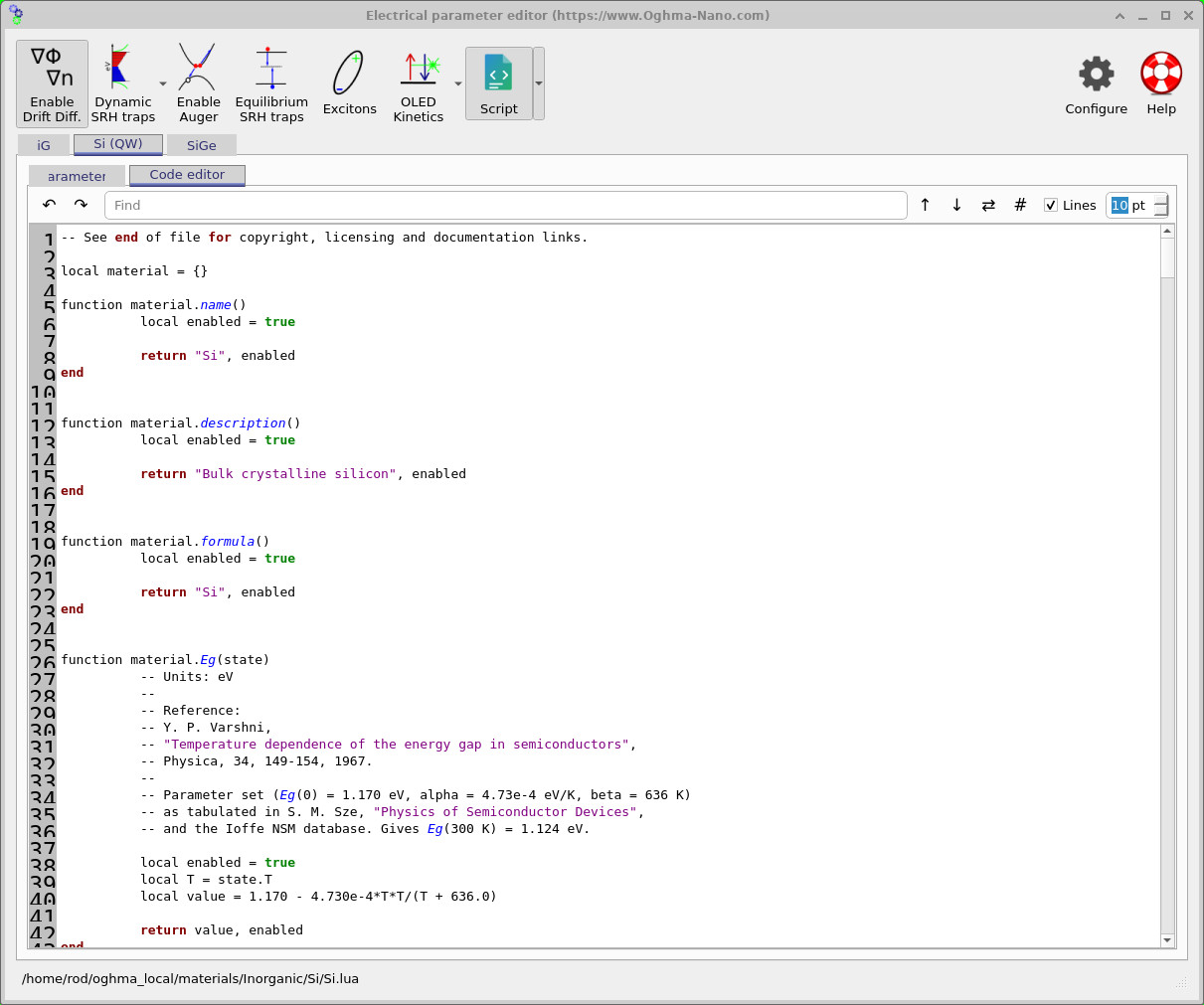This screenshot has width=1204, height=1005.
Task: Click Enable Auger icon
Action: [x=198, y=84]
